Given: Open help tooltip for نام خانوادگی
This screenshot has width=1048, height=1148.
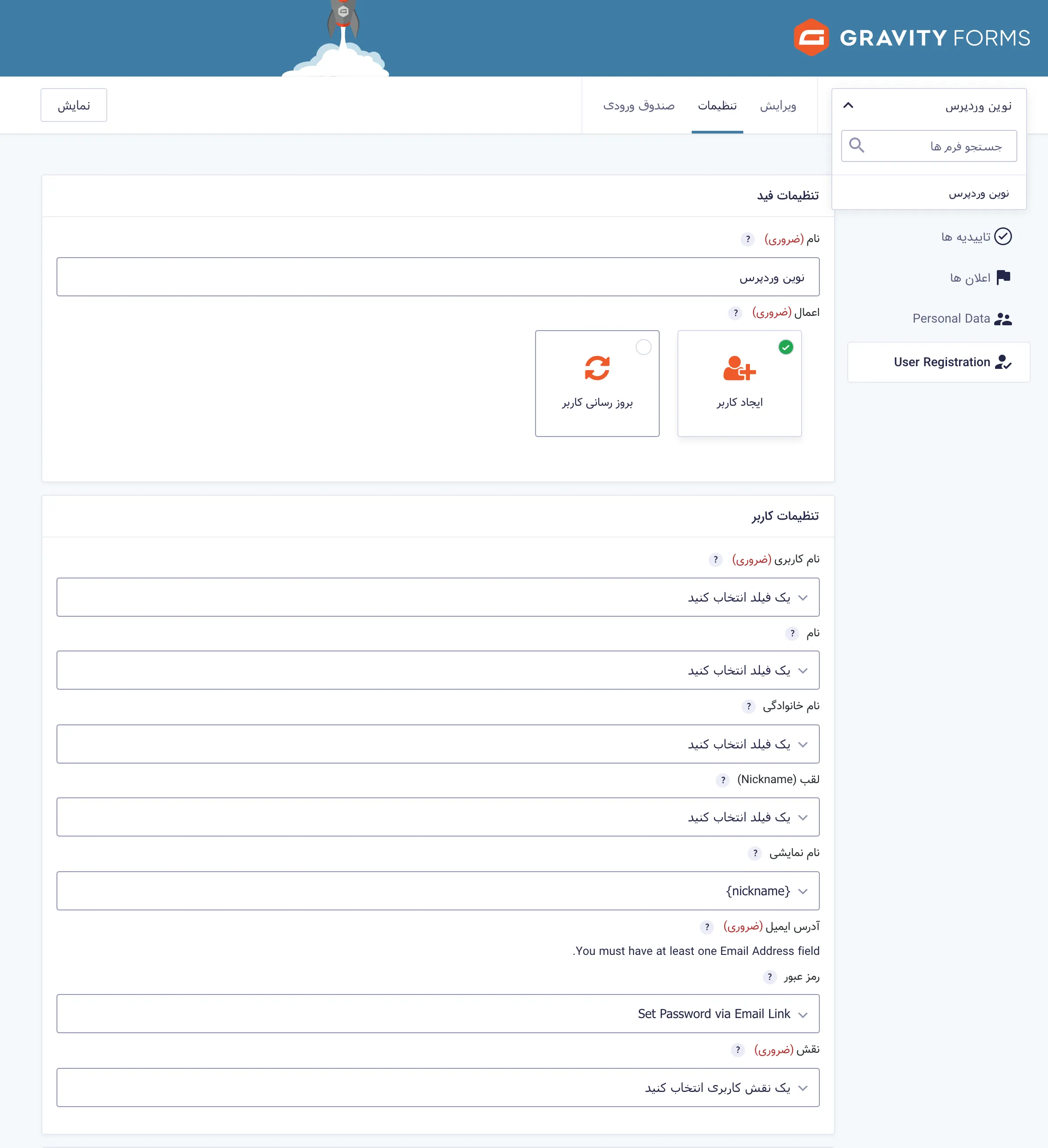Looking at the screenshot, I should [x=749, y=707].
